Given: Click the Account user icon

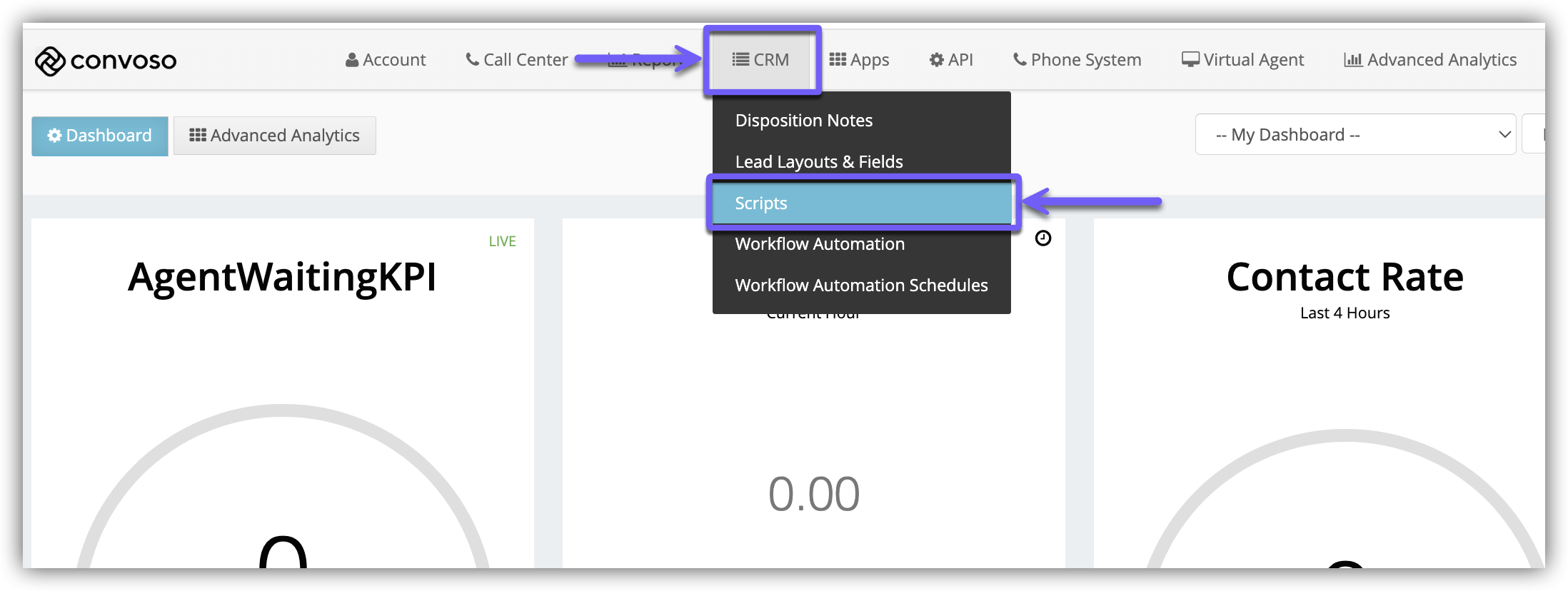Looking at the screenshot, I should [351, 61].
